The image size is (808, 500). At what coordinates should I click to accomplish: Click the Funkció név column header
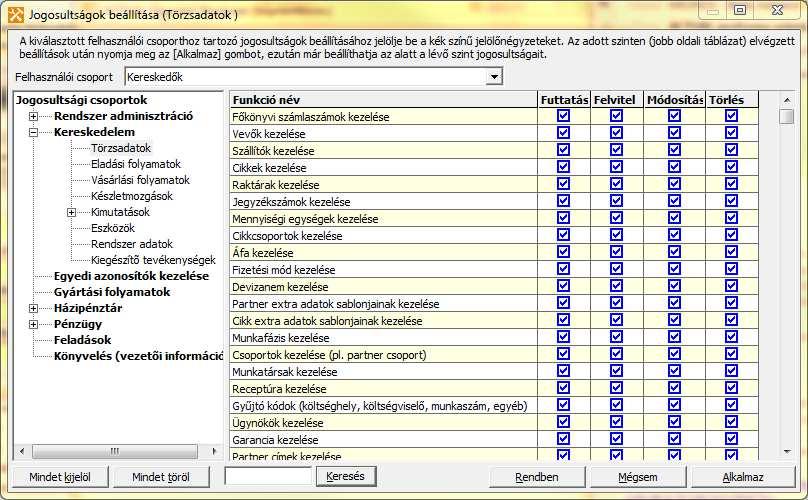[383, 99]
